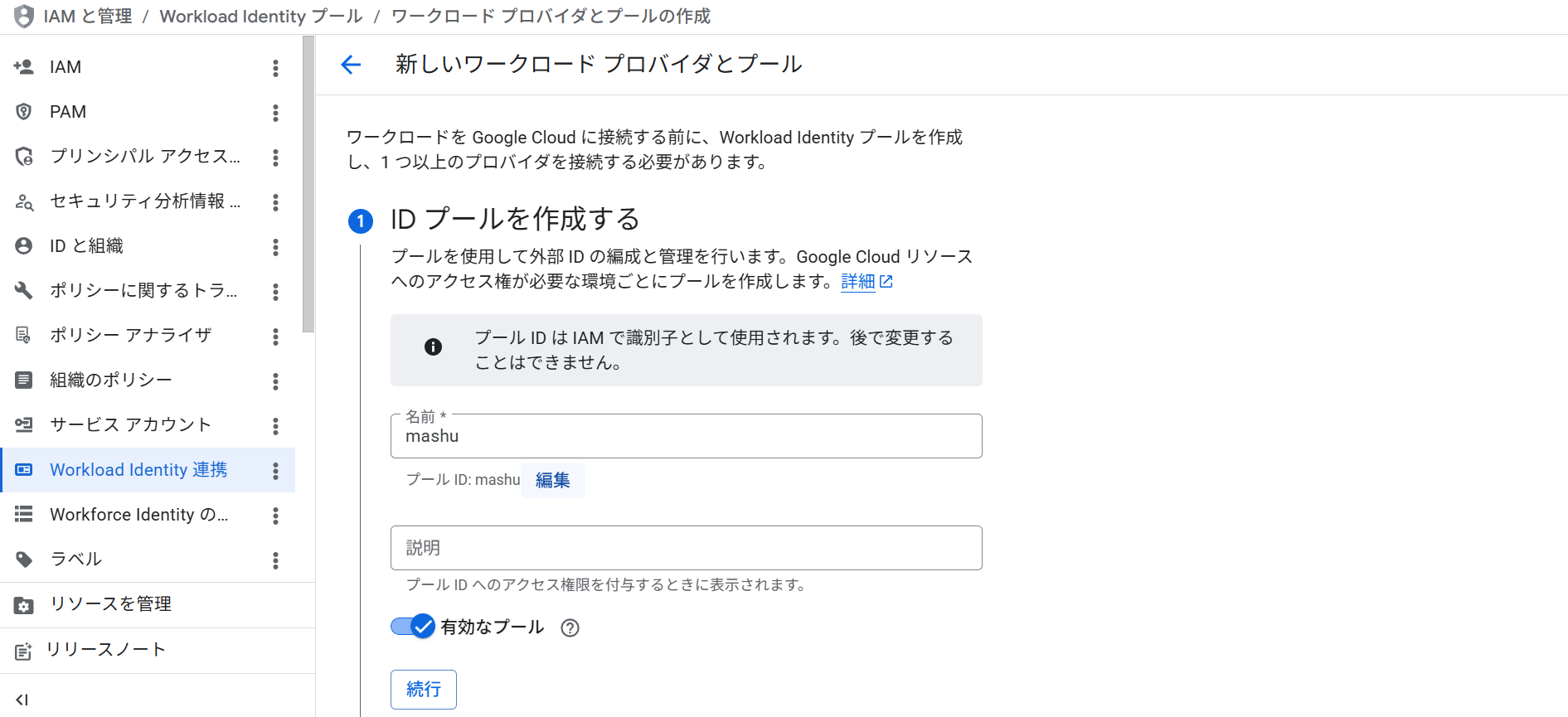Click the IAM add-person sidebar icon

point(24,67)
